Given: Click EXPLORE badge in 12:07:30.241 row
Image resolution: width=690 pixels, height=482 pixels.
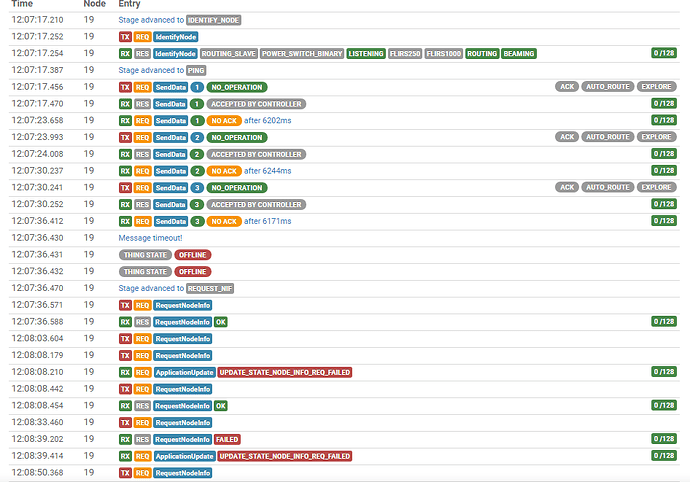Looking at the screenshot, I should [x=656, y=187].
